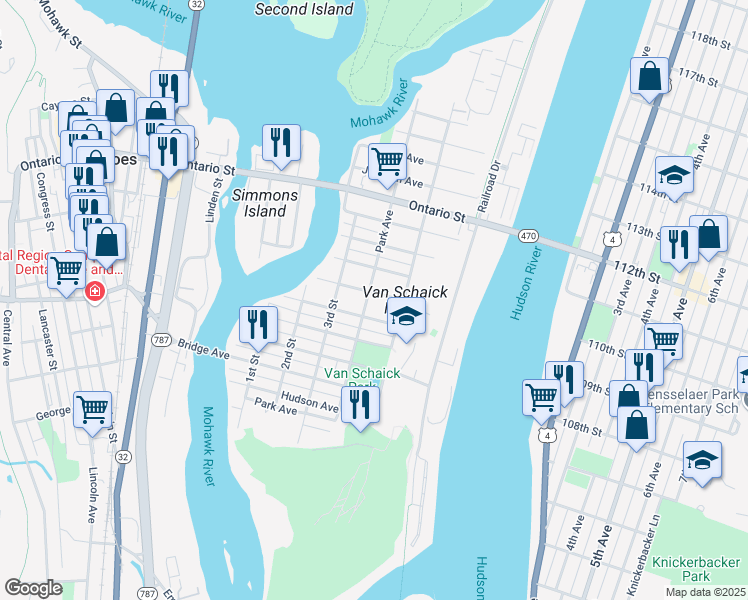Click the restaurant marker near 1st St
The image size is (748, 600).
(259, 327)
